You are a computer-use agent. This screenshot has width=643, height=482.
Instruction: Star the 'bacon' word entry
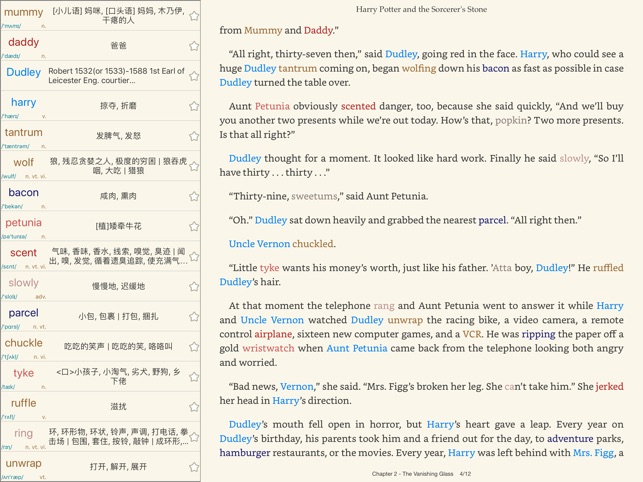pyautogui.click(x=194, y=196)
